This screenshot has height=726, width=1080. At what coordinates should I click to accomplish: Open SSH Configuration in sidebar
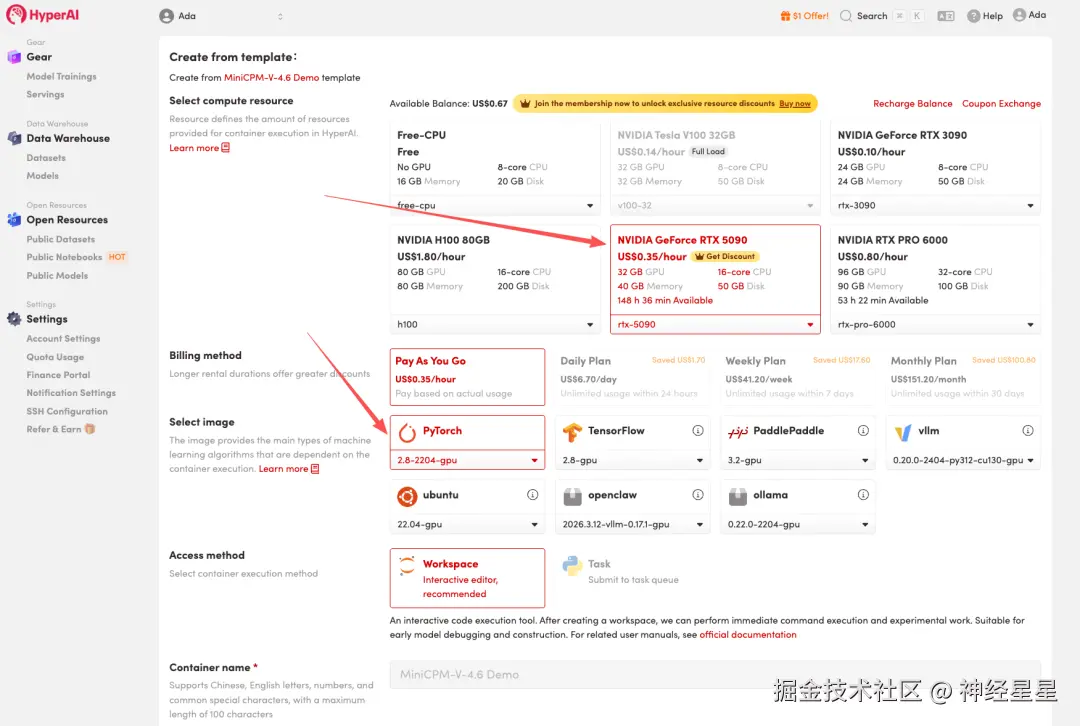point(67,411)
